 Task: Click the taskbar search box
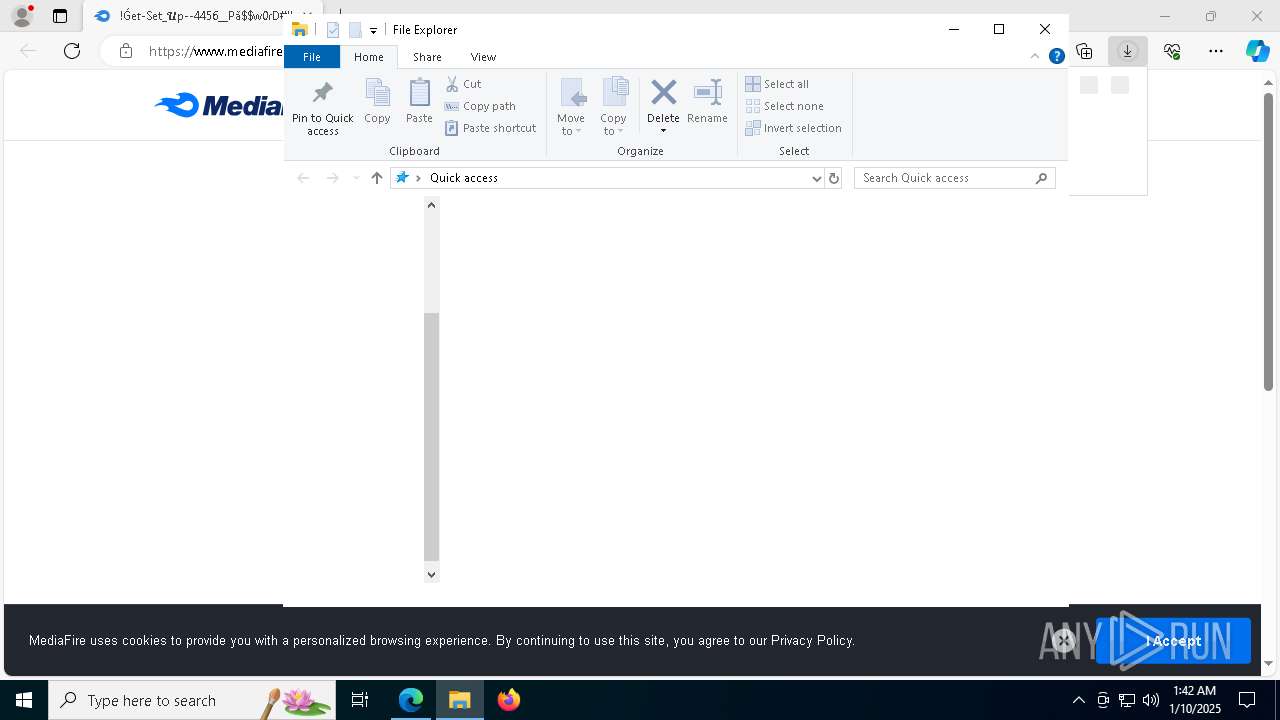[192, 700]
